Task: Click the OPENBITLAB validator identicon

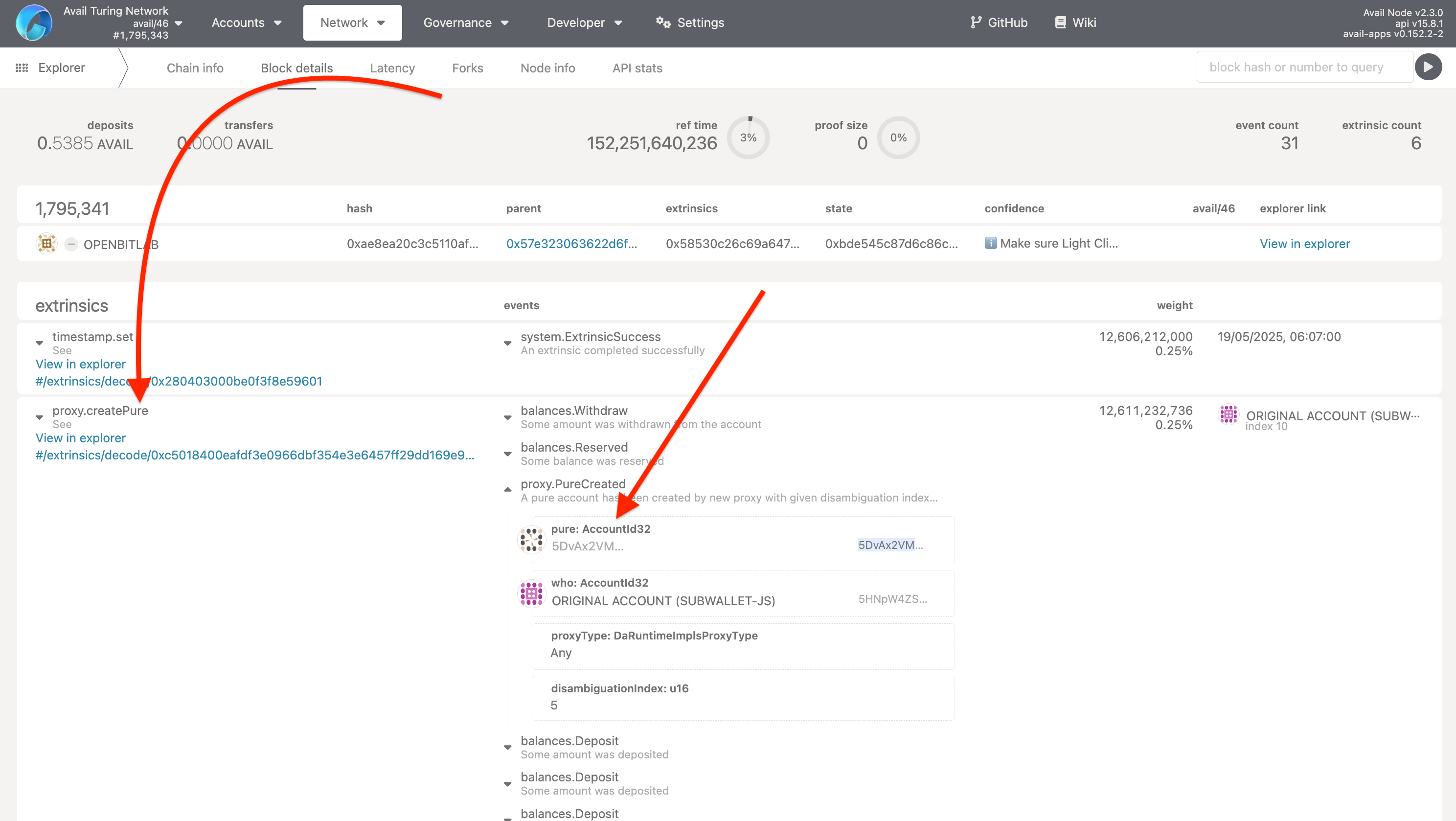Action: [46, 244]
